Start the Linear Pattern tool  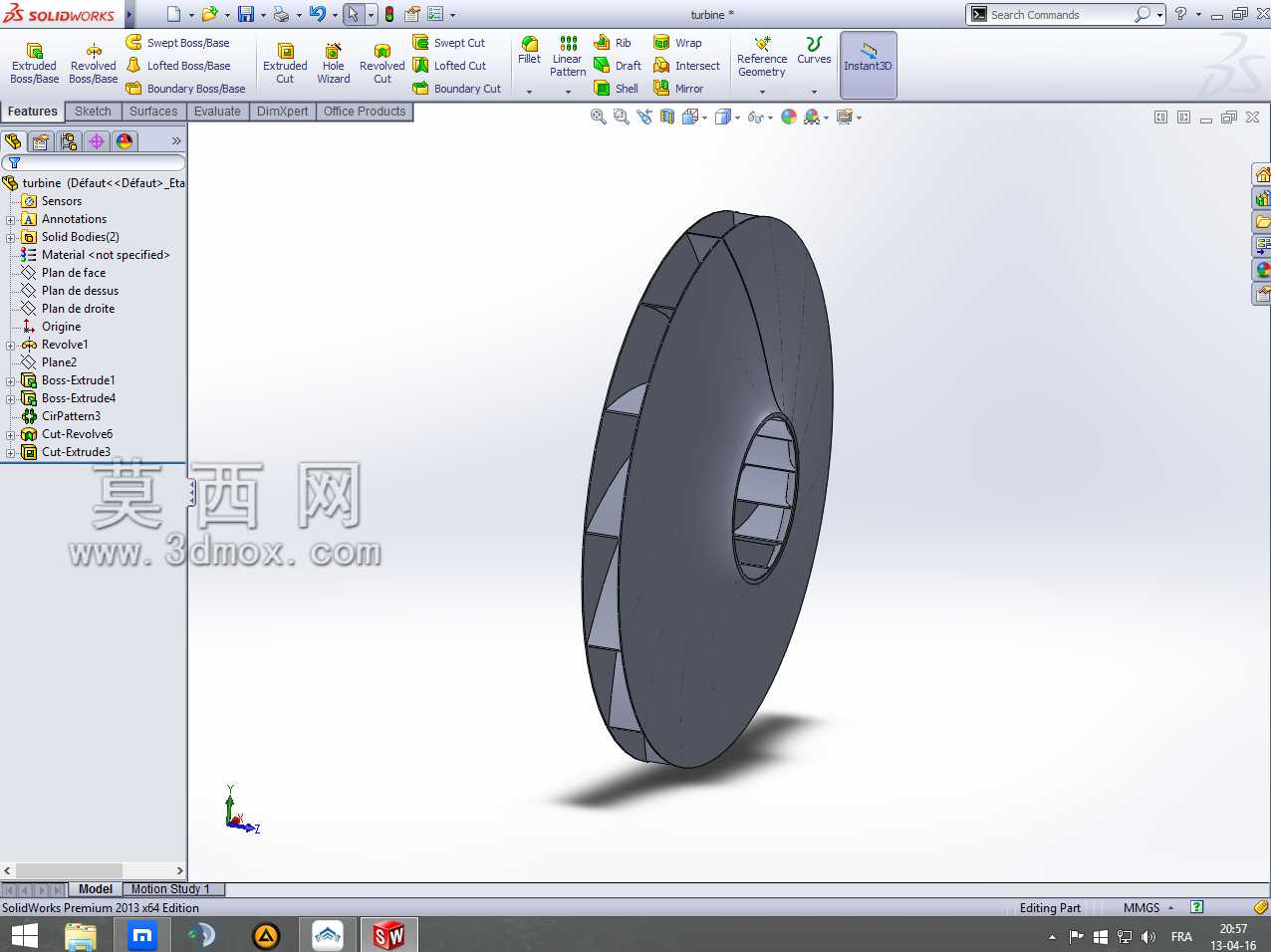(x=568, y=56)
